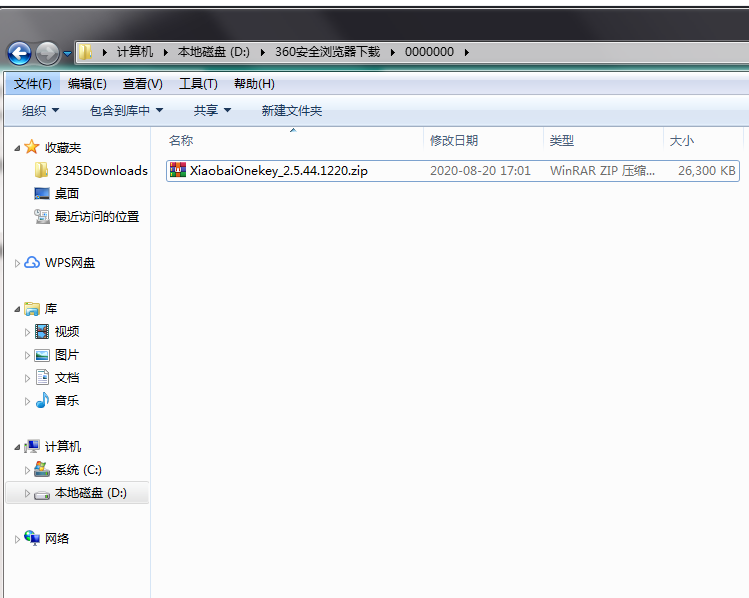
Task: Expand the 音乐 library node
Action: (x=27, y=401)
